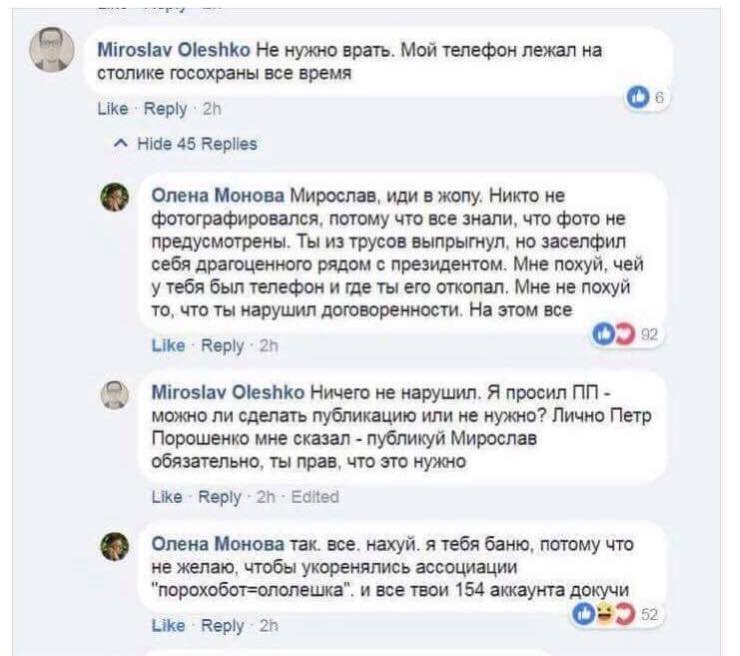Like Олена Монова's comment starting 'Мирослав, иди'
The height and width of the screenshot is (656, 740).
point(168,346)
